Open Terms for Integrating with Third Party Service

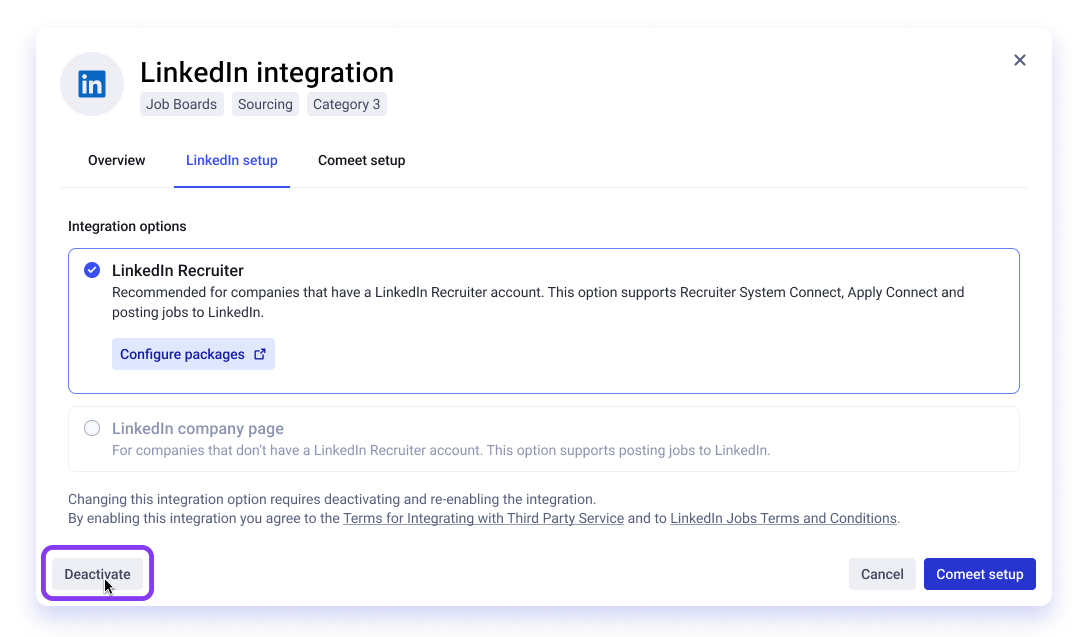point(483,518)
